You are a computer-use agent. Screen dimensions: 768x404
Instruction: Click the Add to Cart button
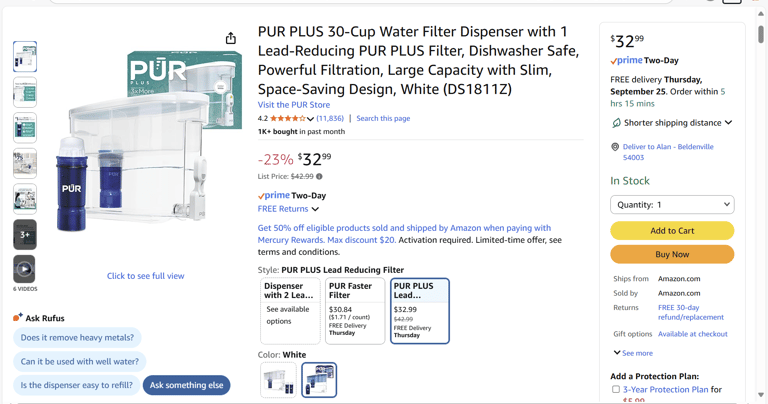pyautogui.click(x=672, y=231)
